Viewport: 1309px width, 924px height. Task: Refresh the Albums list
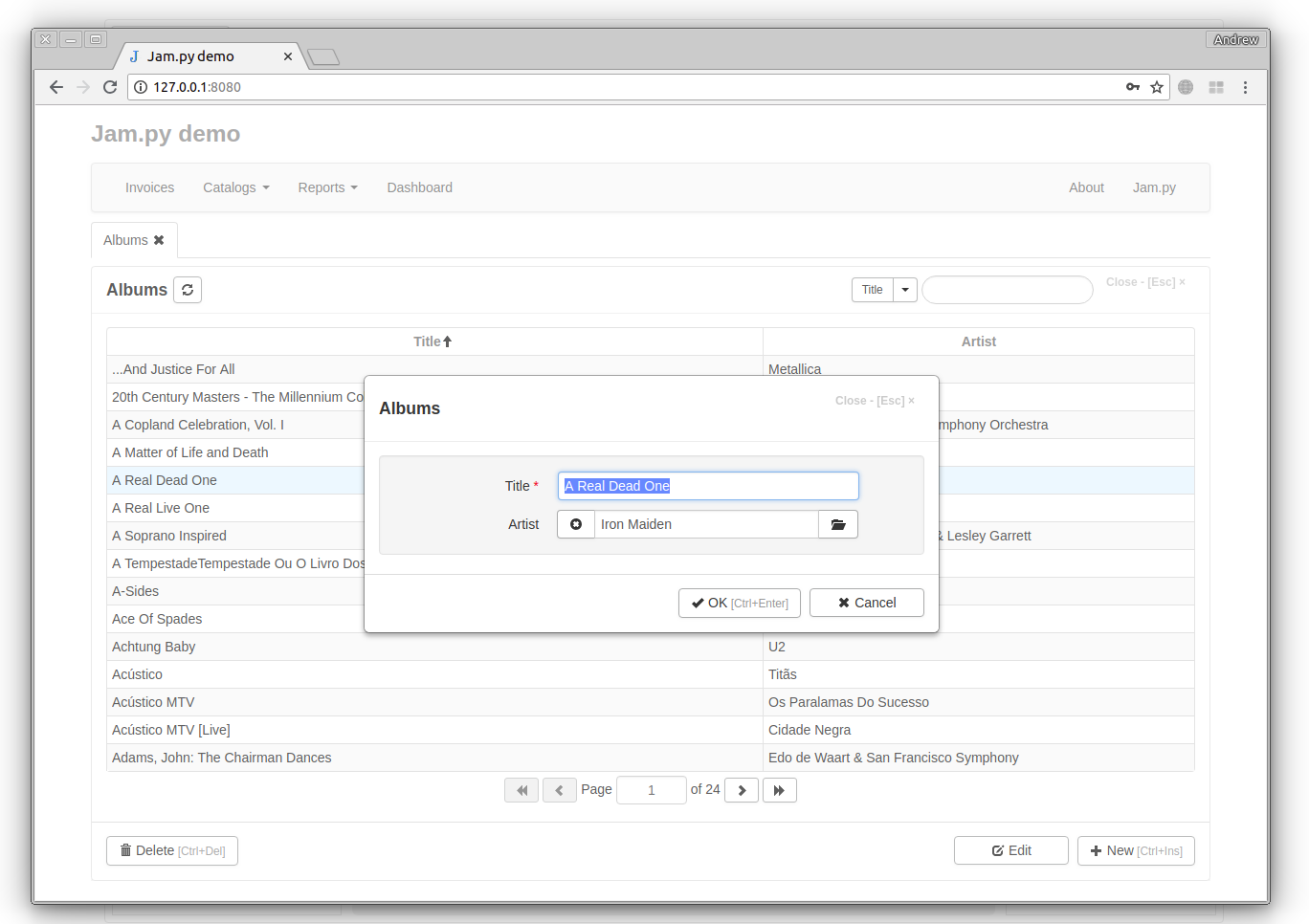tap(188, 290)
